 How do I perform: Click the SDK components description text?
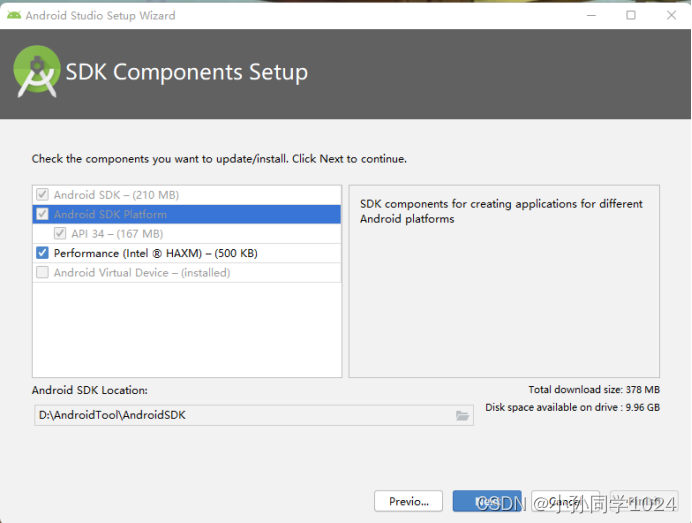click(x=501, y=211)
